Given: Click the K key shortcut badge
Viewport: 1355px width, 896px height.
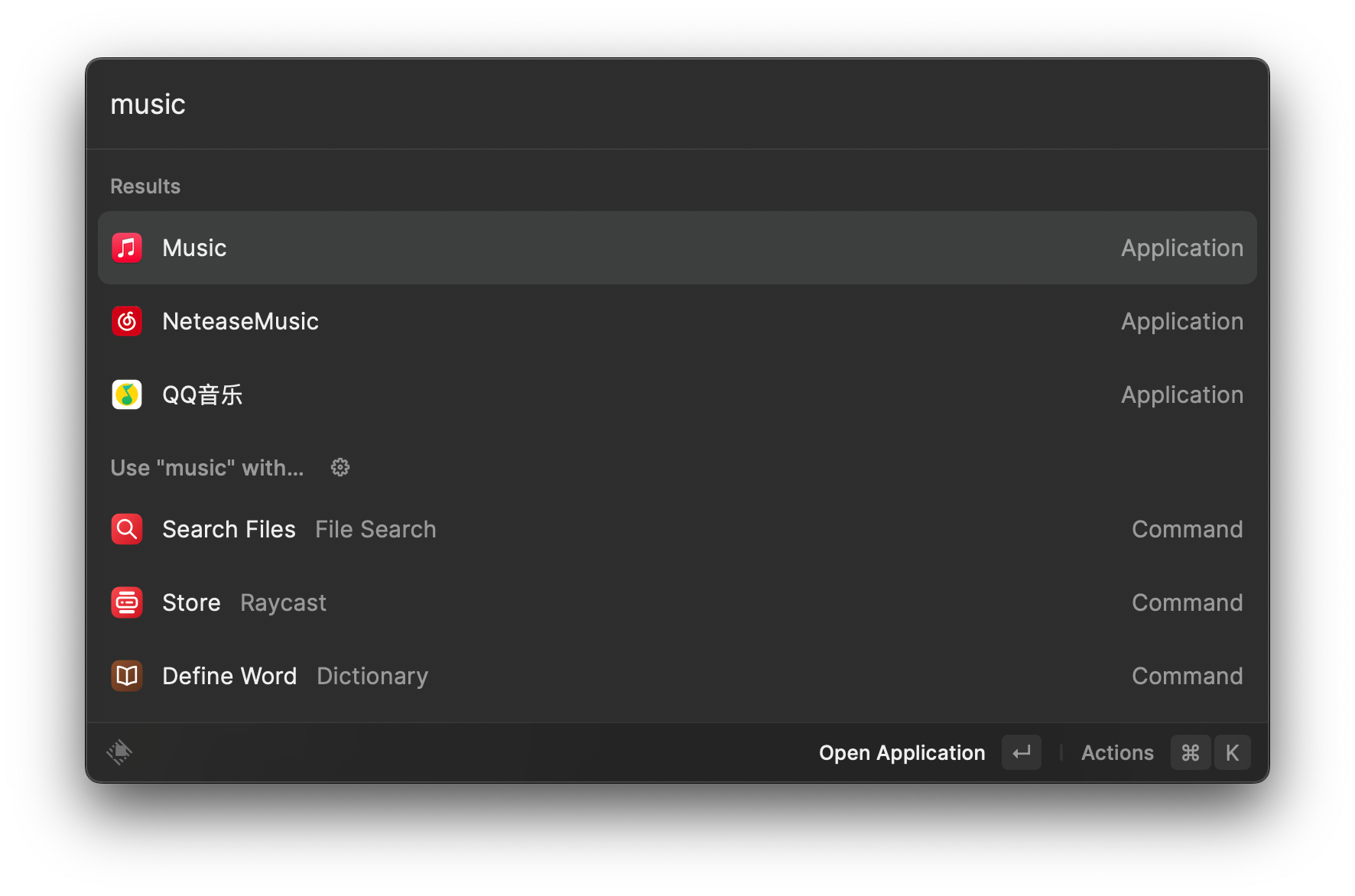Looking at the screenshot, I should click(1232, 753).
